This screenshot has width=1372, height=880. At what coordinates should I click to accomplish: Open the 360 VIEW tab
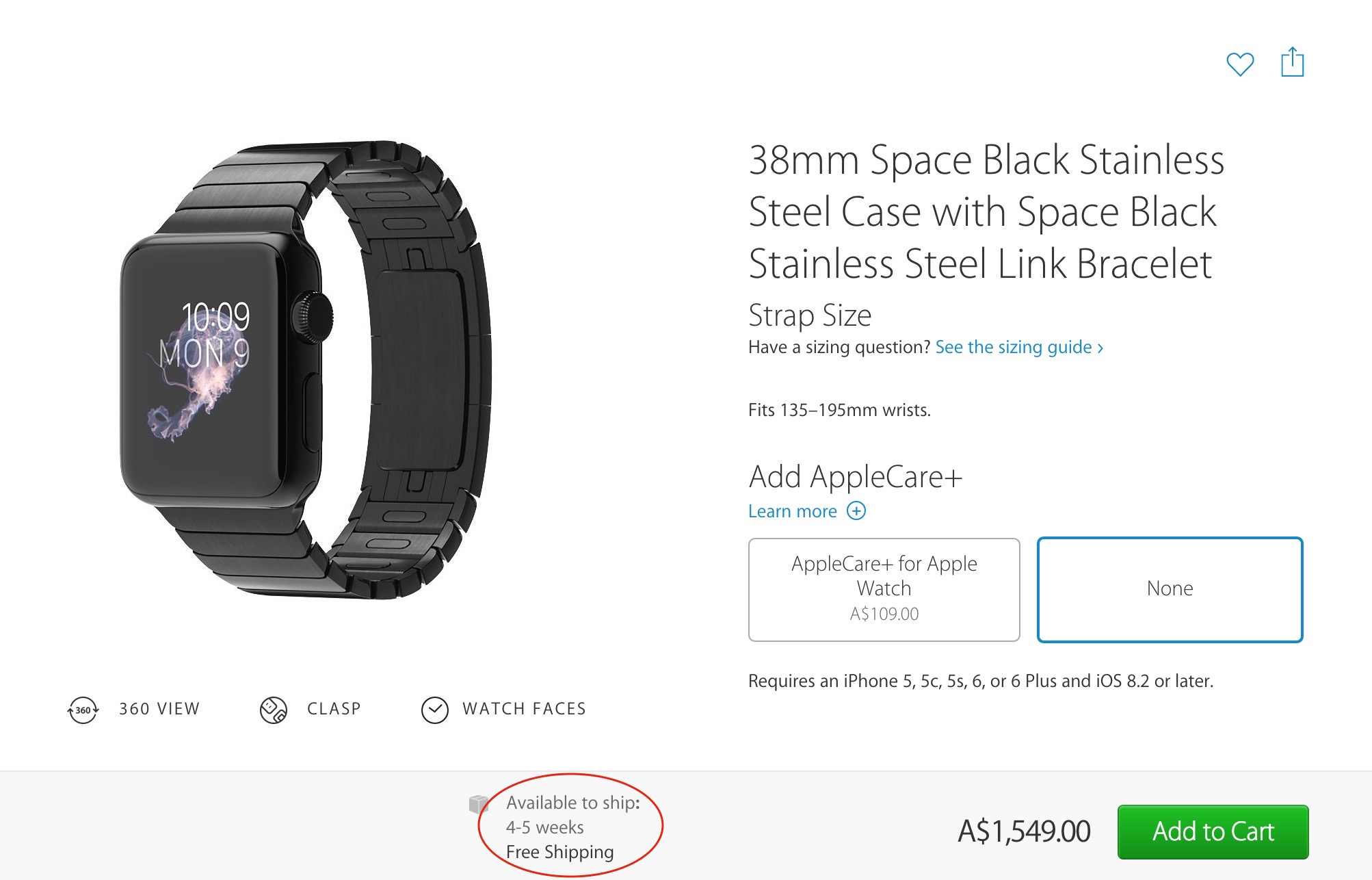coord(159,709)
